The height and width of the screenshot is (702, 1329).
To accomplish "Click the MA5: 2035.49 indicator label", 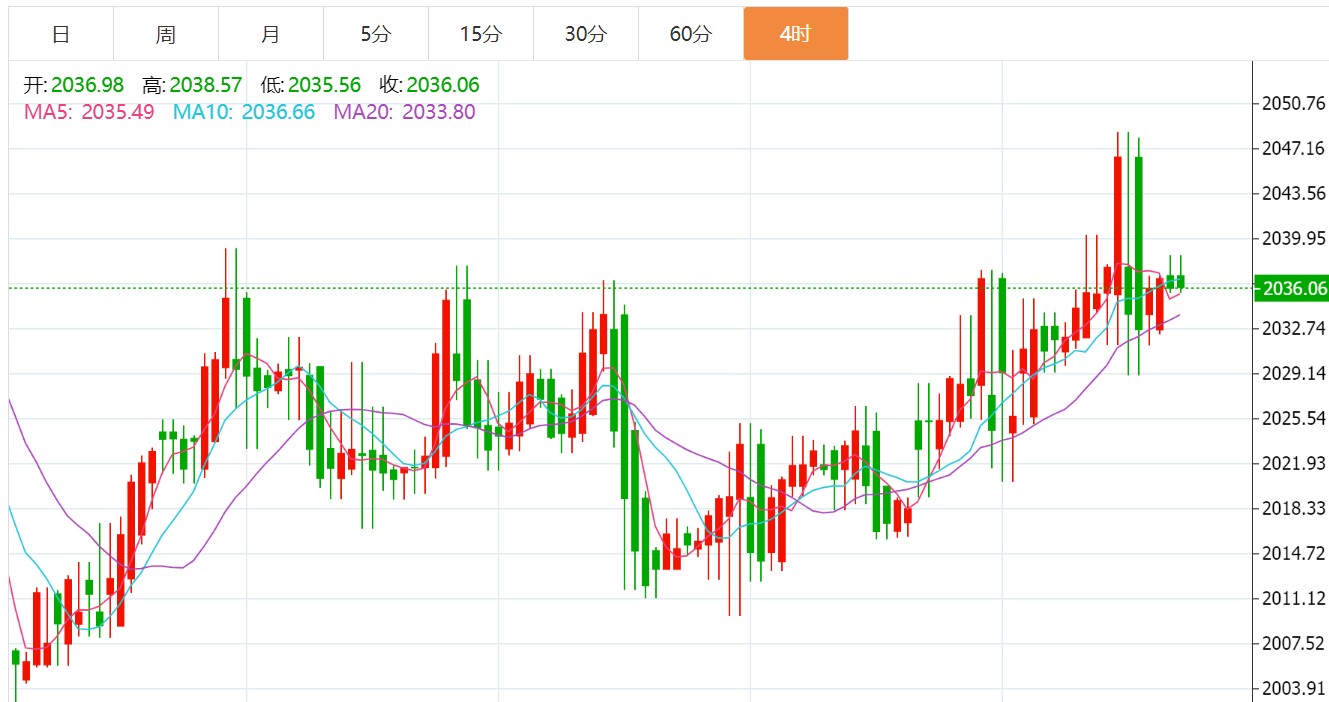I will tap(89, 112).
